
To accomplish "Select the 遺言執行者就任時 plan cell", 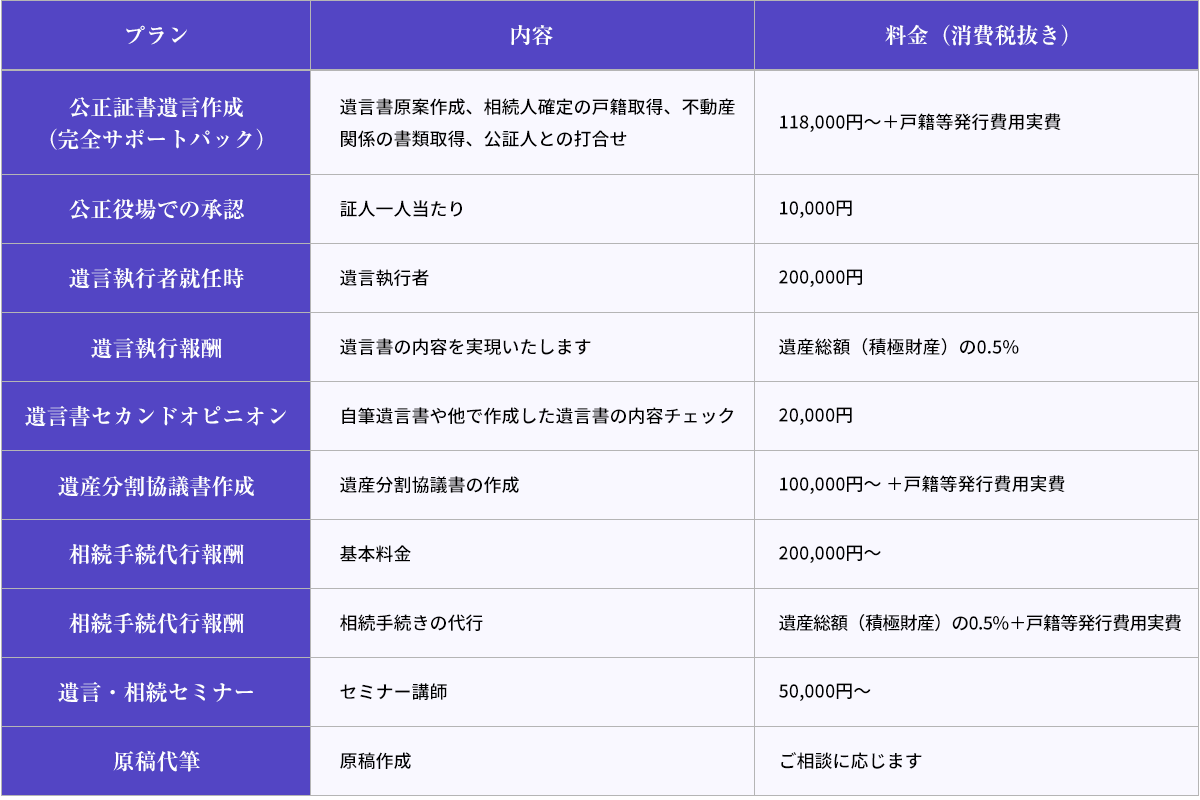I will coord(155,278).
